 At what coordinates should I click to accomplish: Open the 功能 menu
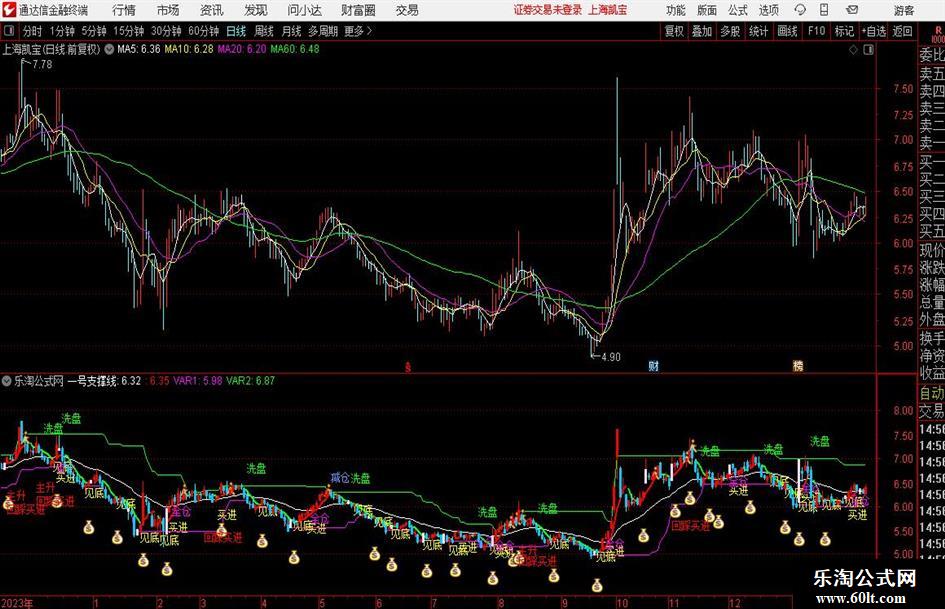(x=676, y=10)
